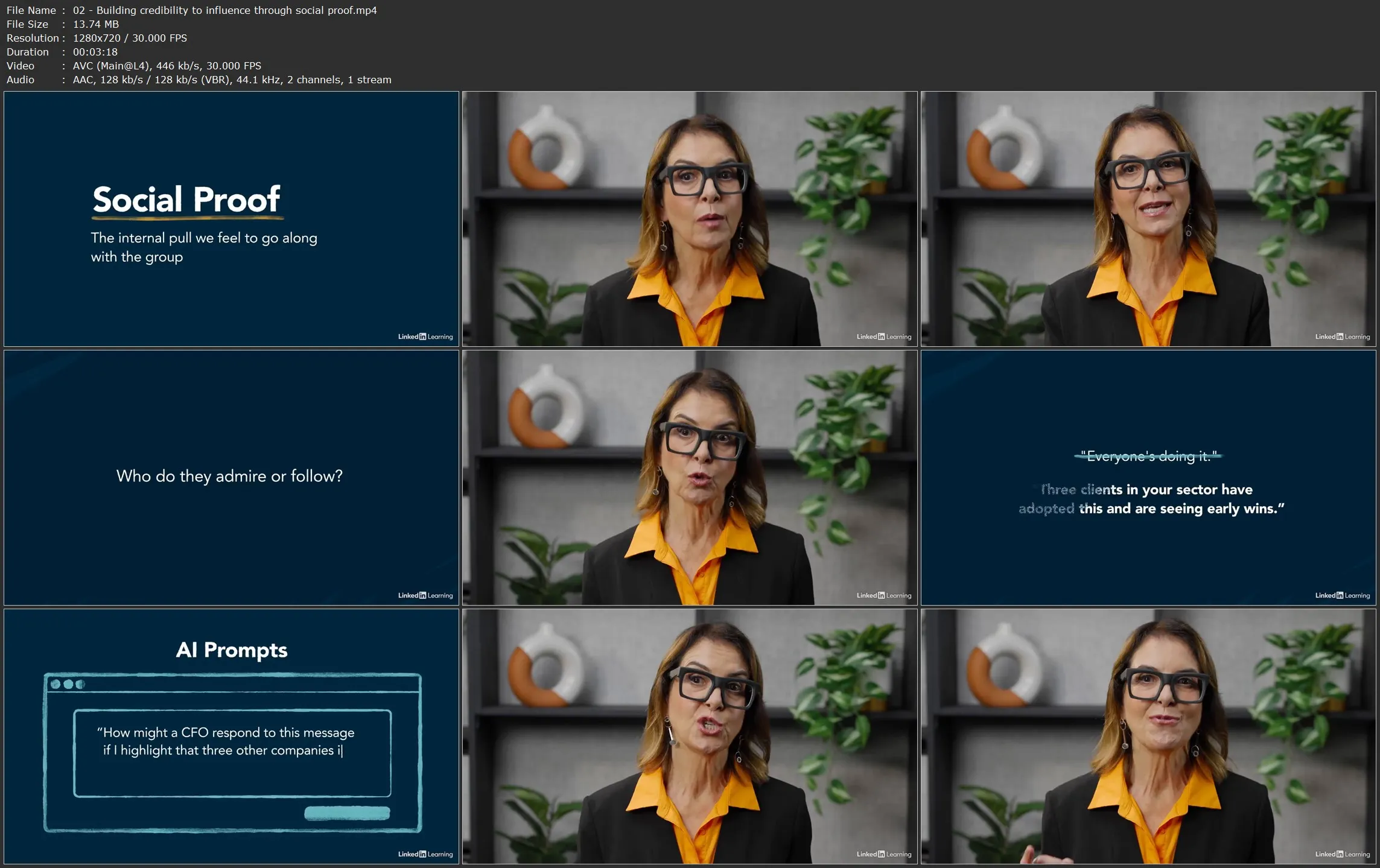The image size is (1380, 868).
Task: Select the center presenter thumbnail
Action: tap(690, 477)
